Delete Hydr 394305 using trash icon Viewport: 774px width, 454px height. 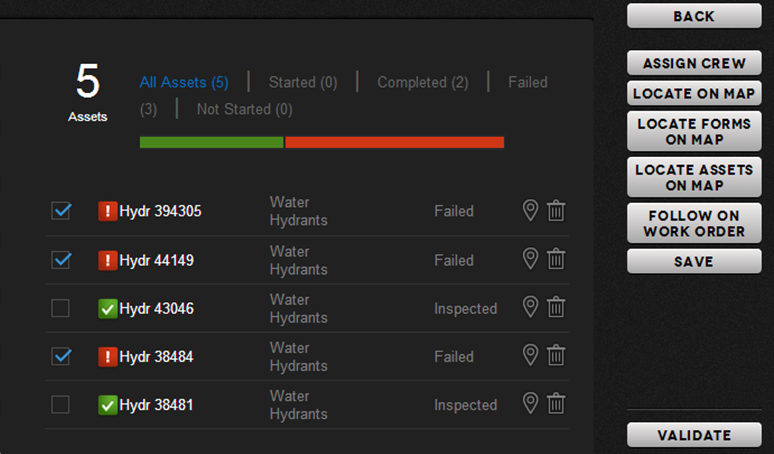[556, 211]
